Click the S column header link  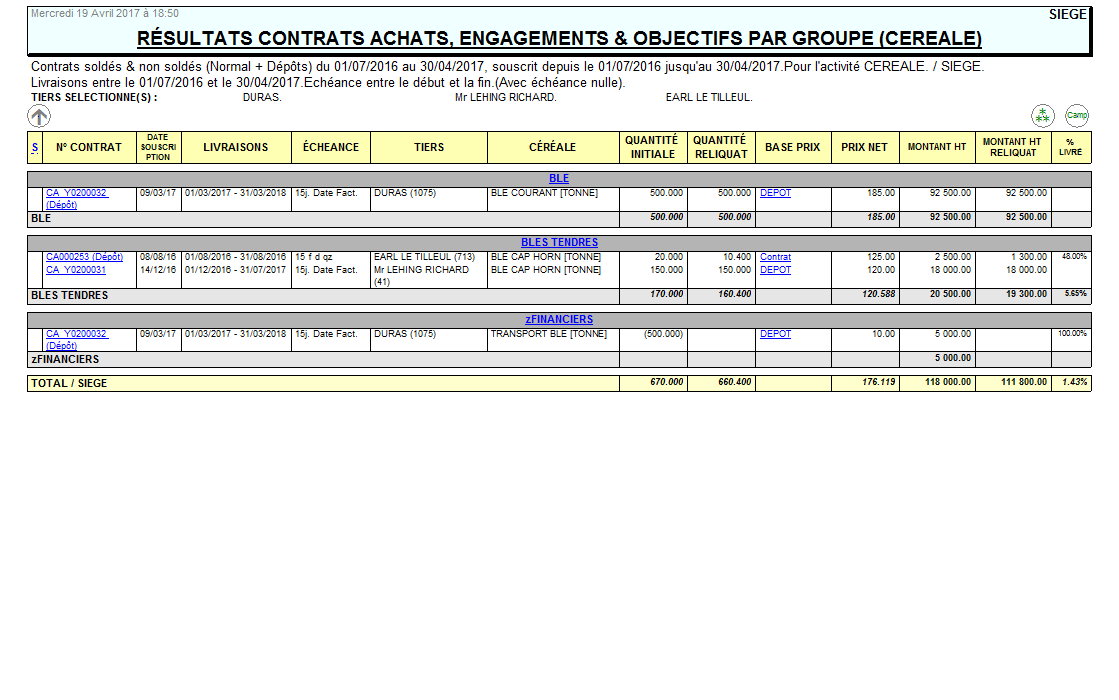click(x=35, y=147)
